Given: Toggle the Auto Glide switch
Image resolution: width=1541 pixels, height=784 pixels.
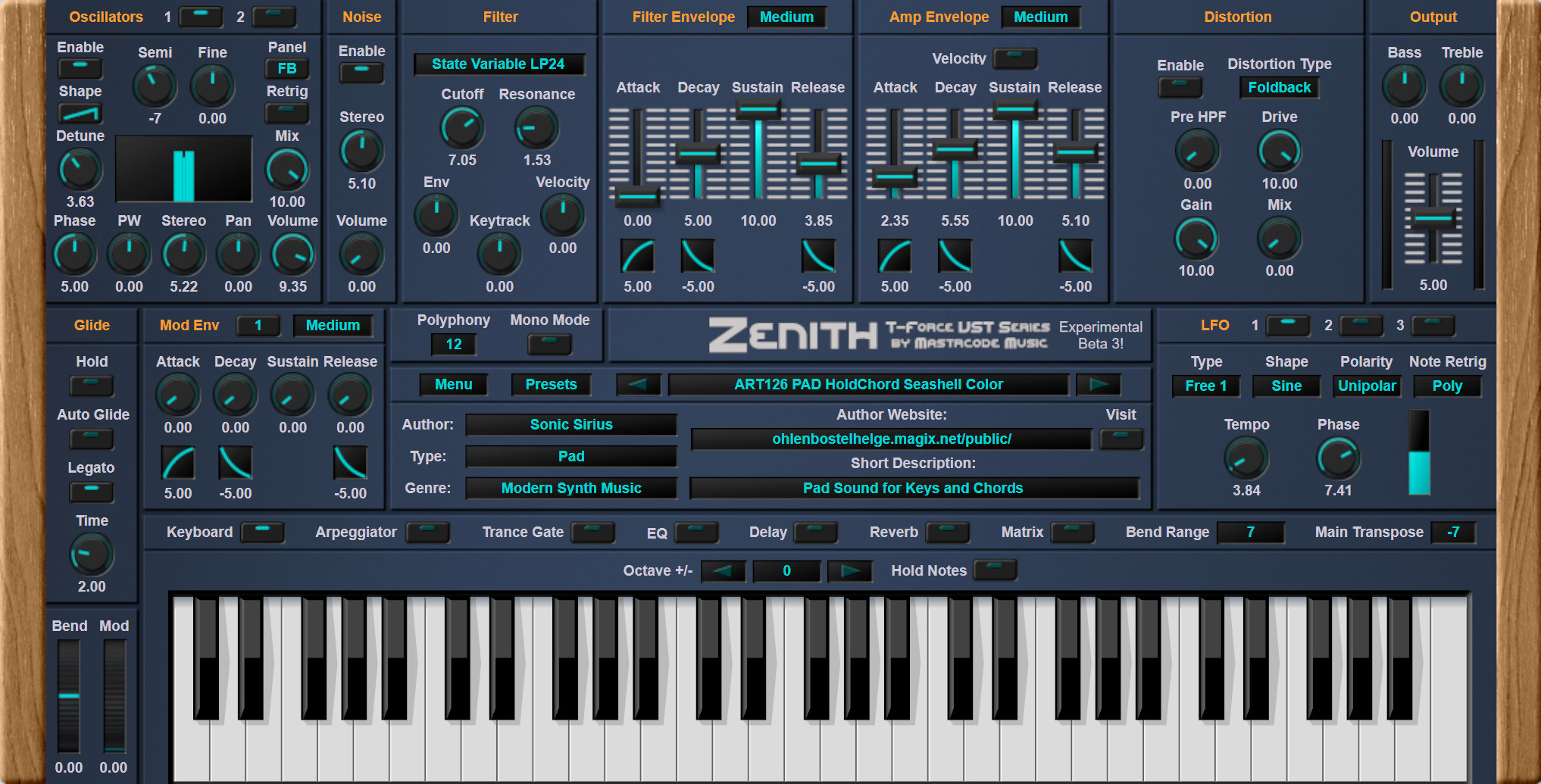Looking at the screenshot, I should pos(92,439).
